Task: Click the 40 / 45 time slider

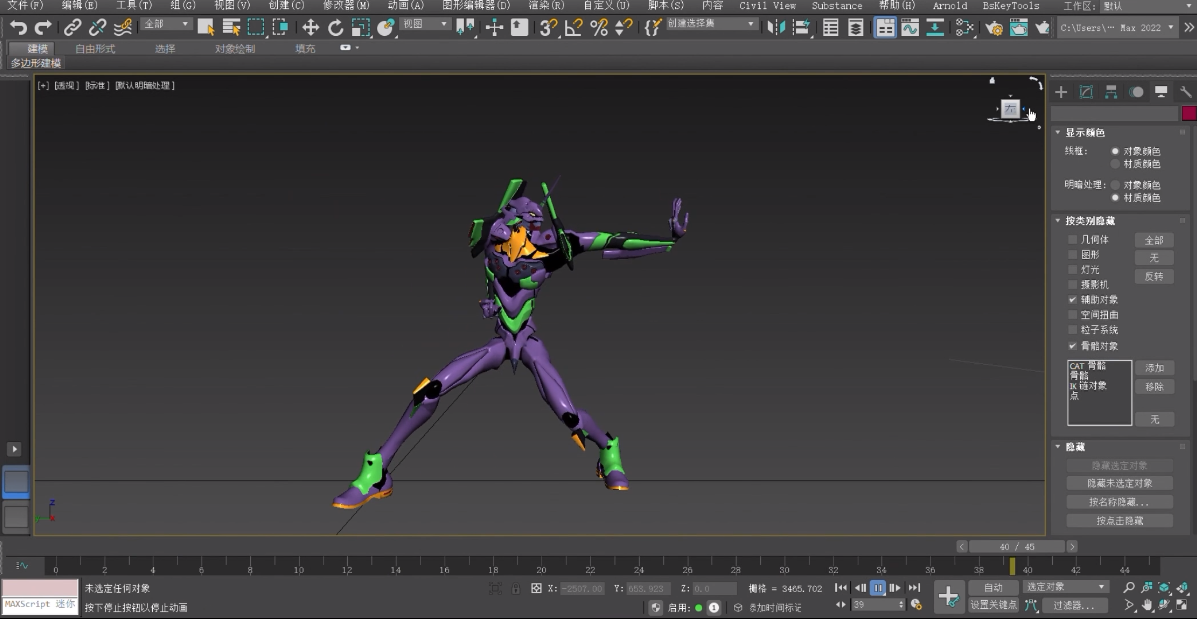Action: pyautogui.click(x=1016, y=546)
